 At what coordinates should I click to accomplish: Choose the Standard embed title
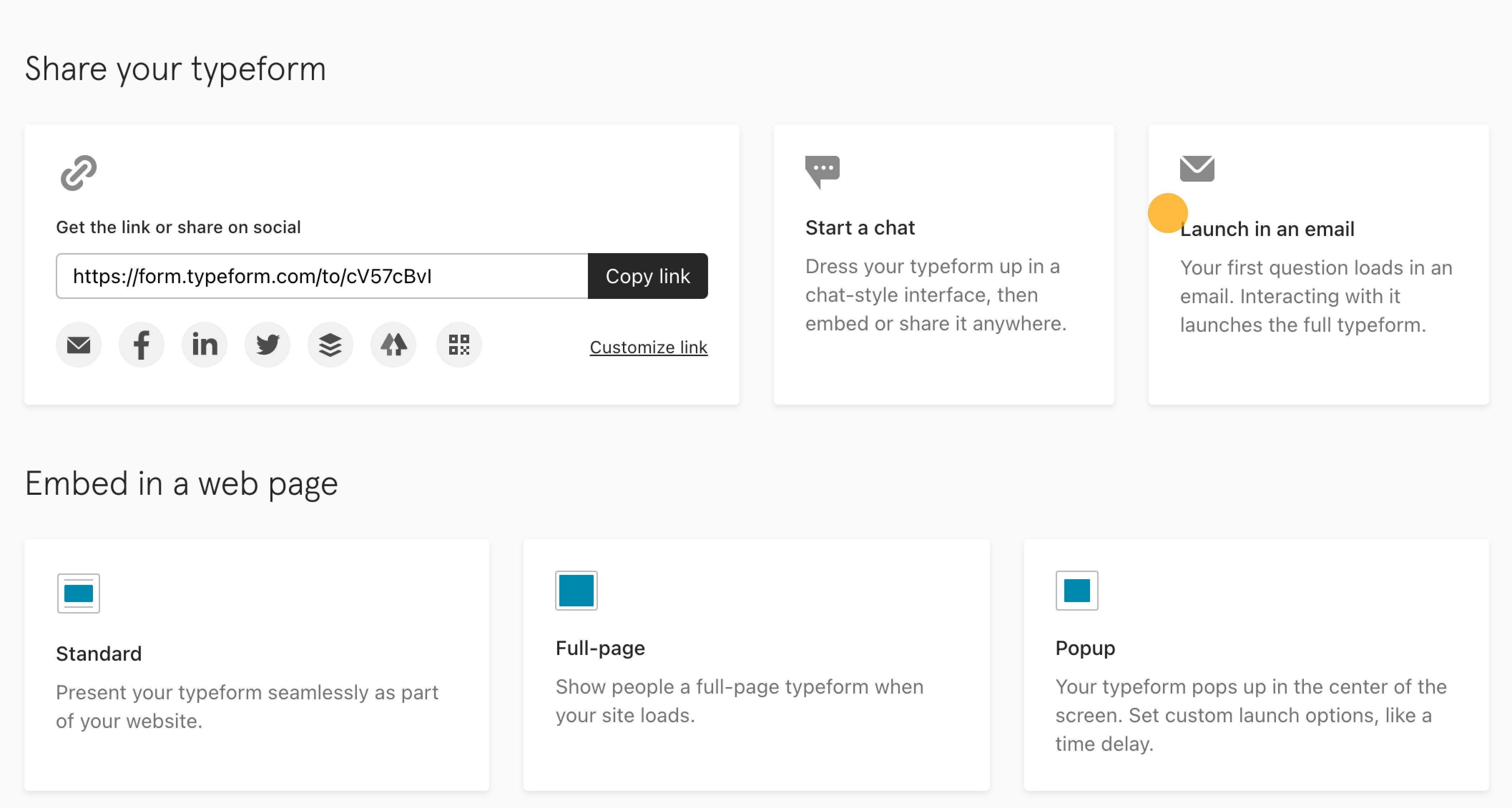(99, 654)
